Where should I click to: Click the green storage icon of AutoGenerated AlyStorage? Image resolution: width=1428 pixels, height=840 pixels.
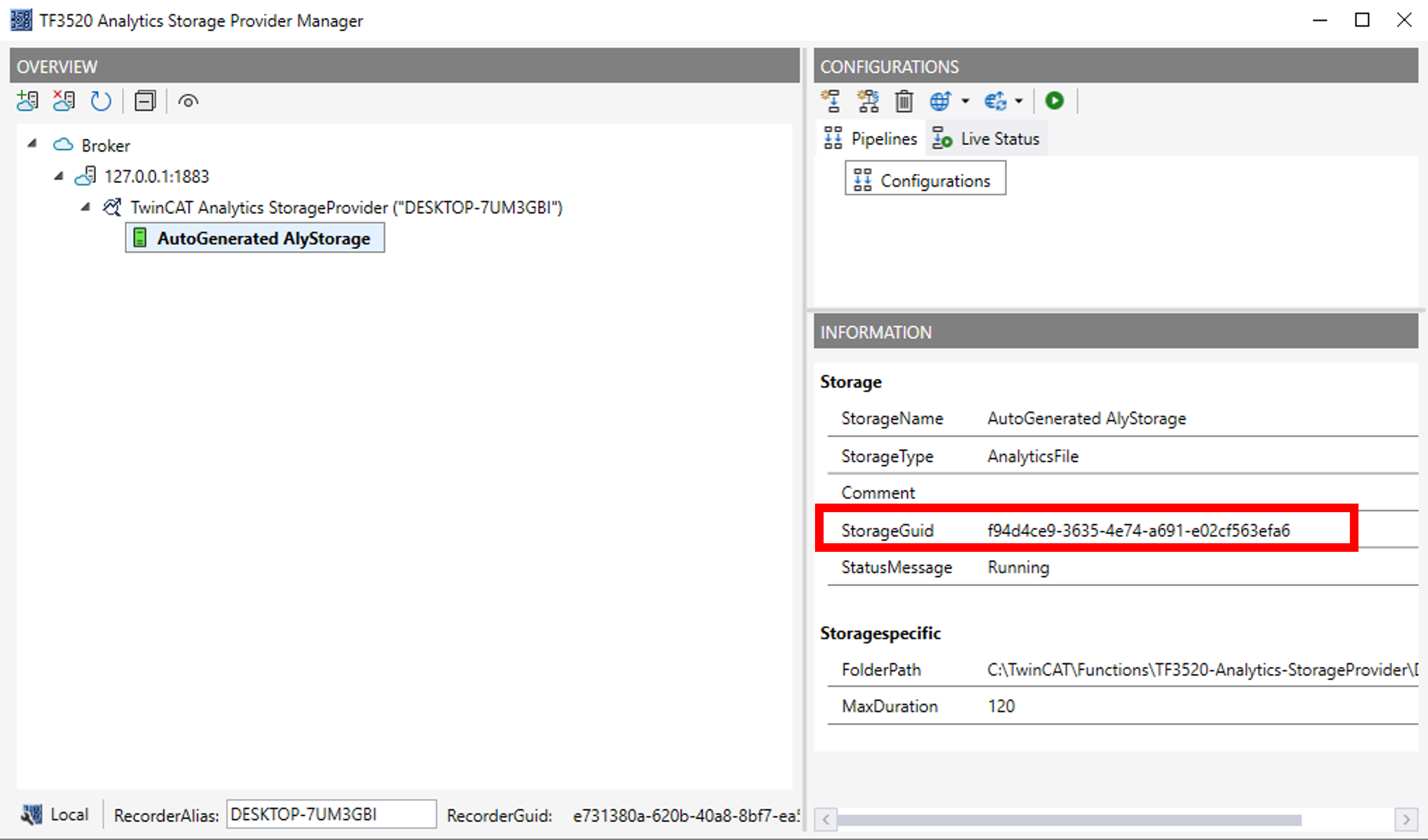[139, 238]
